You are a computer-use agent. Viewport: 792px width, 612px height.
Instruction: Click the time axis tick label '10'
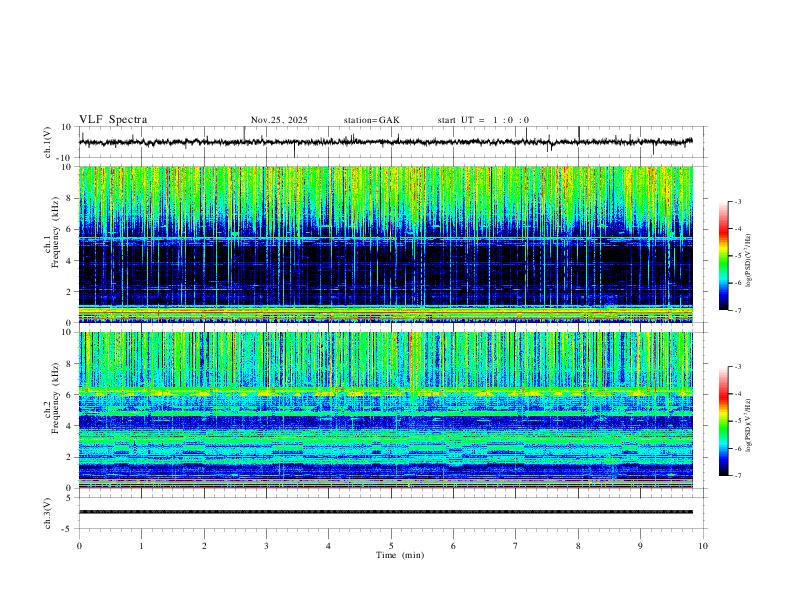tap(703, 546)
